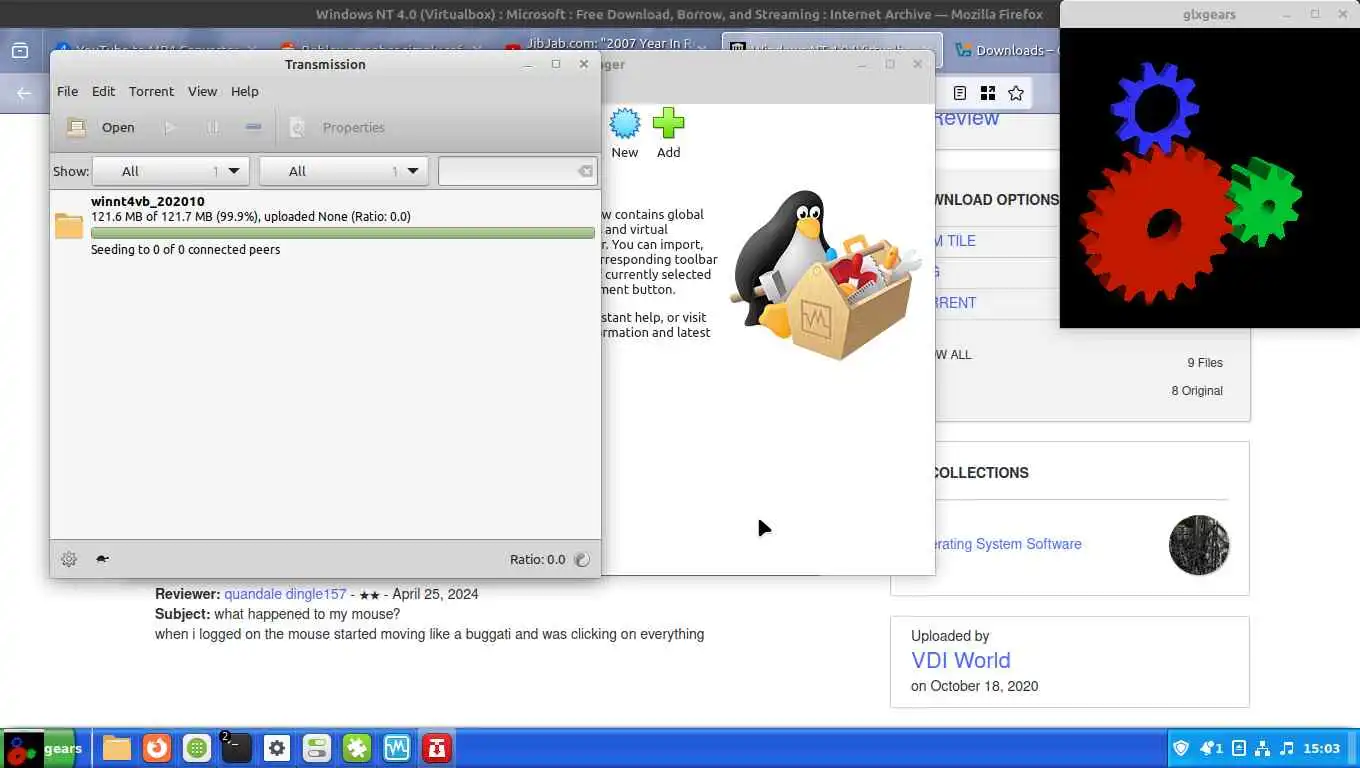Toggle Firefox reader view icon
This screenshot has width=1360, height=768.
959,93
